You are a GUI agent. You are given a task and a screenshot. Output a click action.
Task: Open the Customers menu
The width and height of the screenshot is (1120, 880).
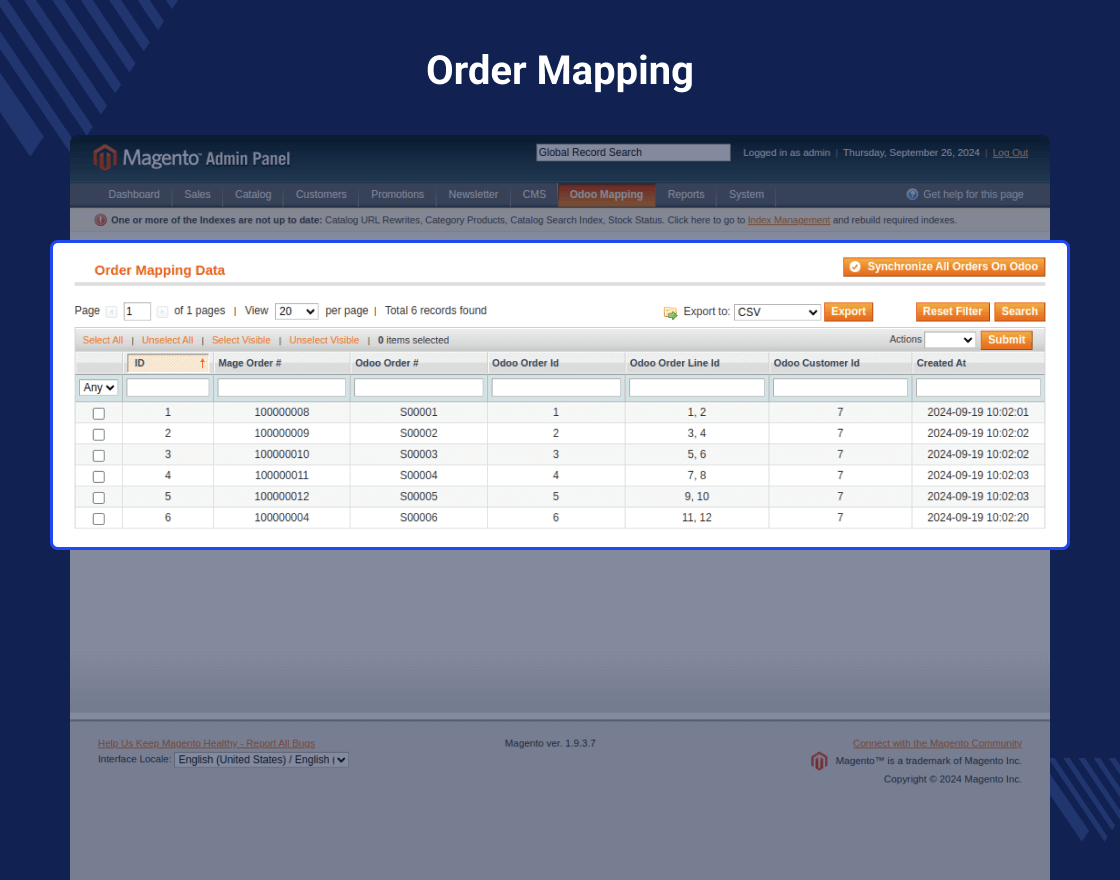point(321,194)
